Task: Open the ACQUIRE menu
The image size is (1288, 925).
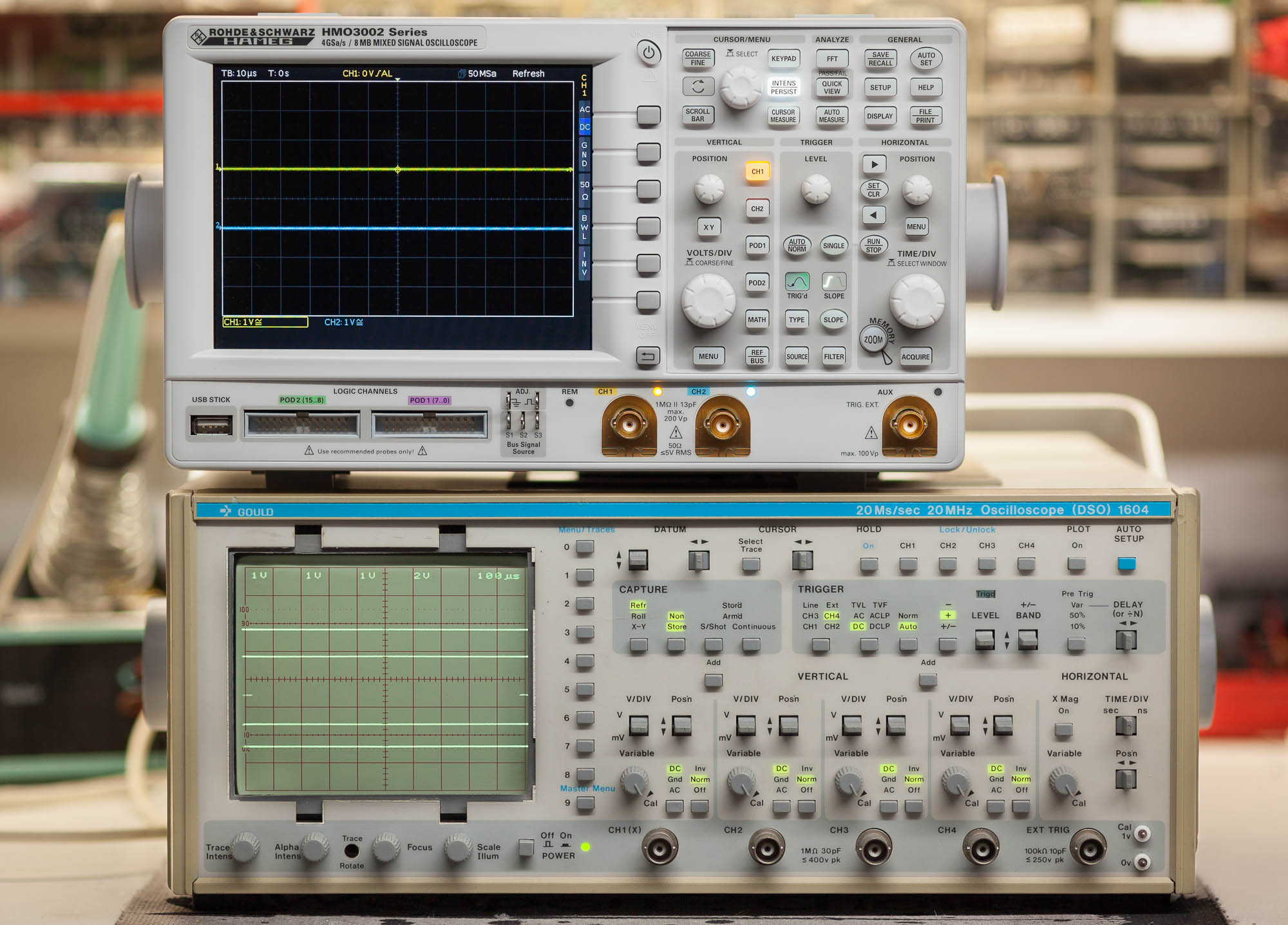Action: click(x=916, y=357)
